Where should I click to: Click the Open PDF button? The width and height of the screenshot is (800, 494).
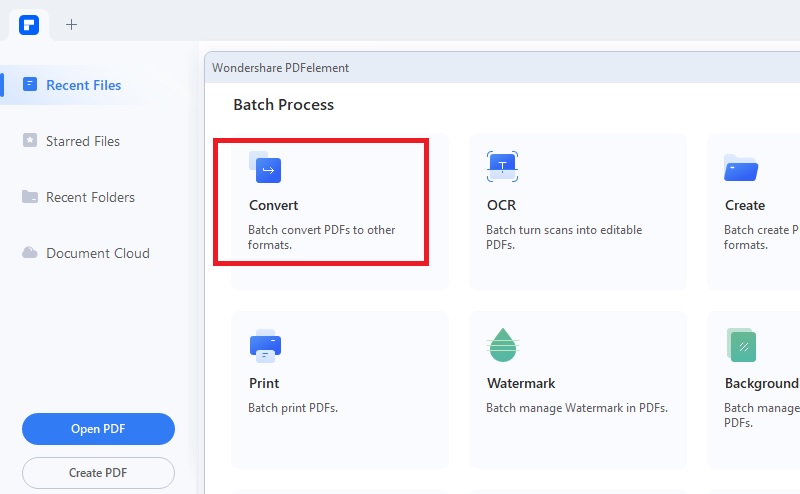click(98, 429)
